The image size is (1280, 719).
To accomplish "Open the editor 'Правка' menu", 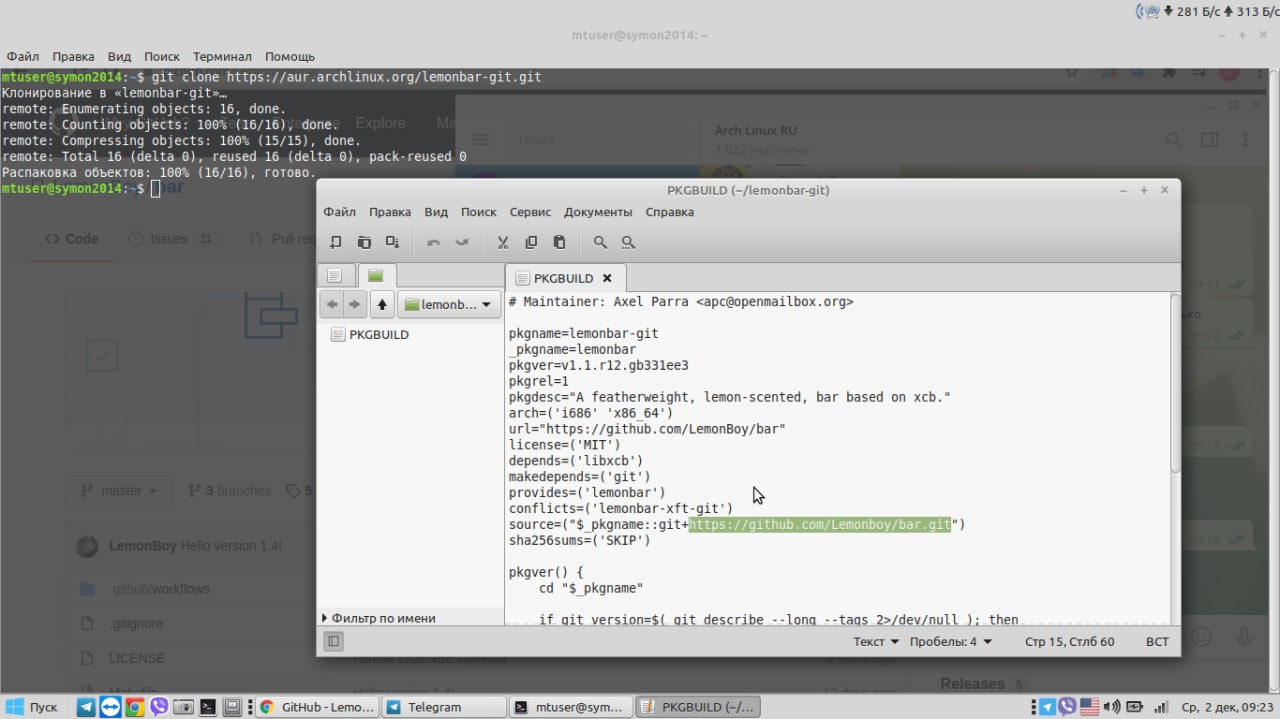I will click(390, 212).
